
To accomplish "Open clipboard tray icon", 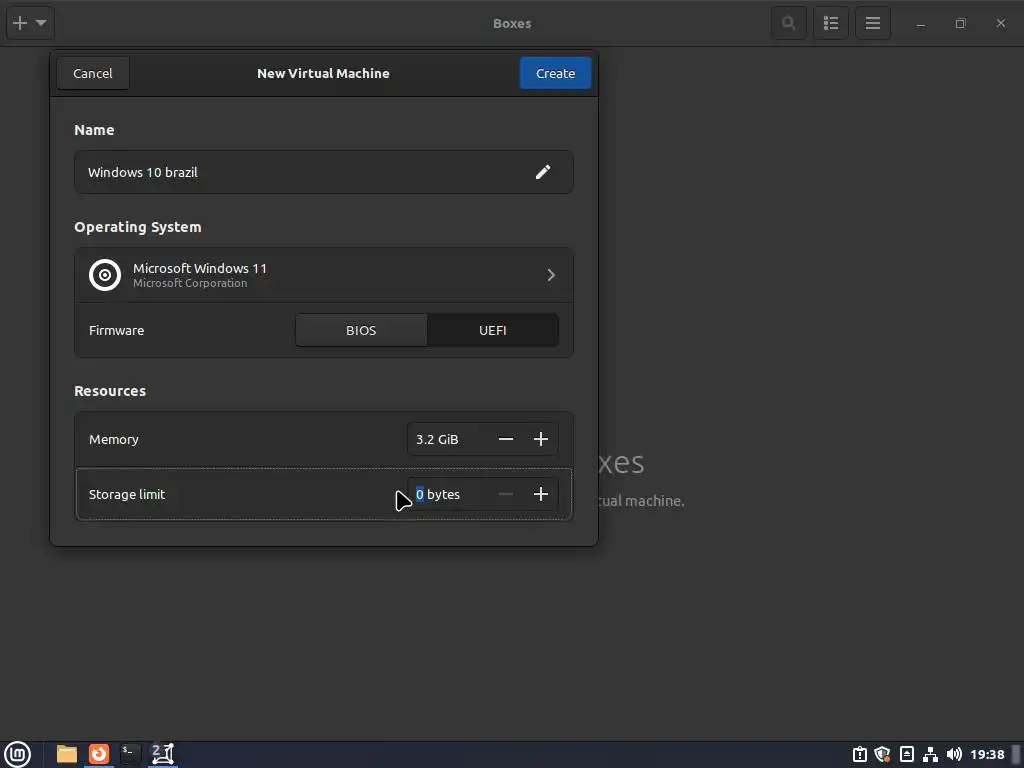I will click(x=860, y=754).
